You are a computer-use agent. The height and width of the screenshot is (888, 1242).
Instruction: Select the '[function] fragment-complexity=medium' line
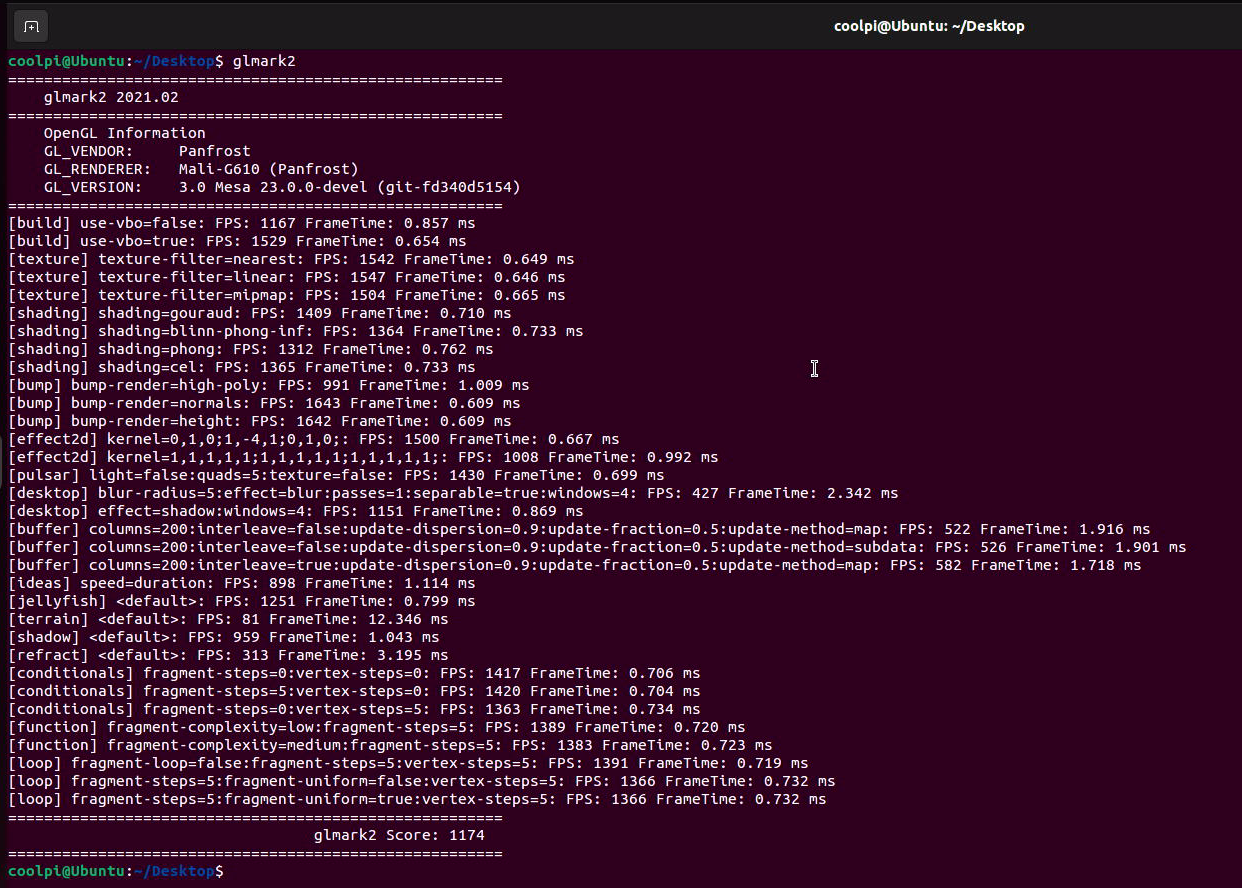point(390,745)
